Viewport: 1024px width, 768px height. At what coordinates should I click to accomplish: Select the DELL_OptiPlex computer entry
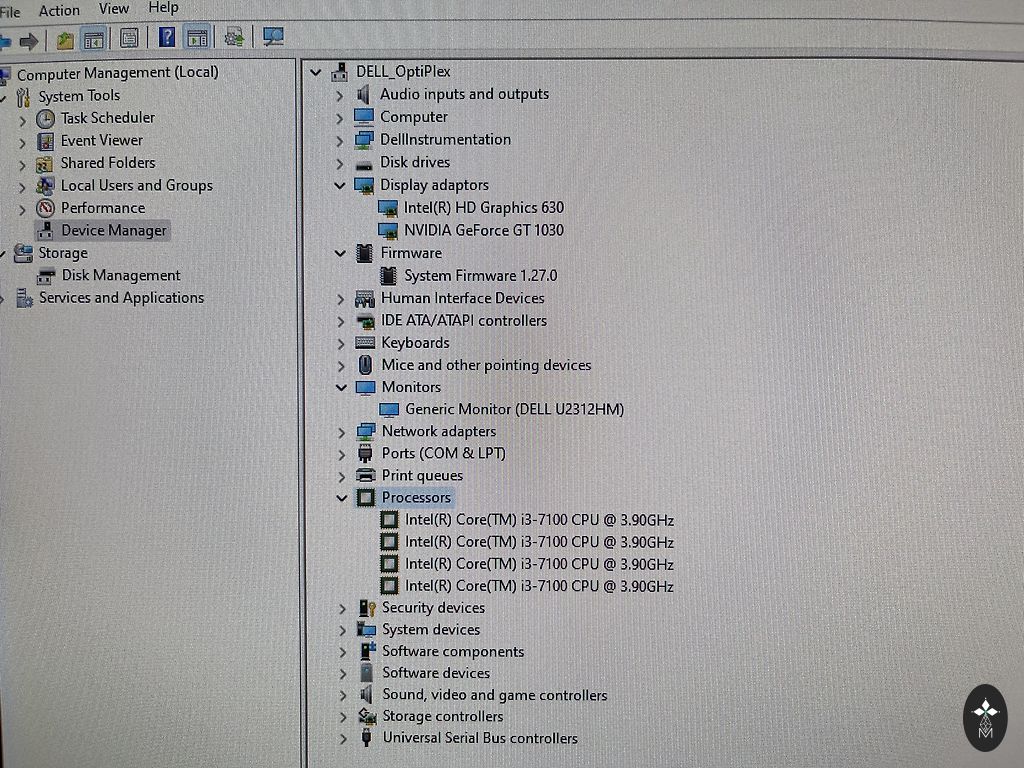[403, 71]
